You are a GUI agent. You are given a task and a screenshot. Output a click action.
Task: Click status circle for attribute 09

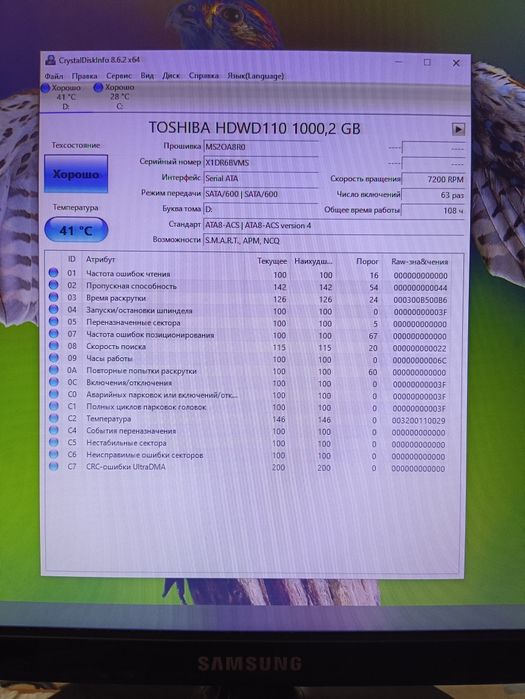pyautogui.click(x=53, y=358)
